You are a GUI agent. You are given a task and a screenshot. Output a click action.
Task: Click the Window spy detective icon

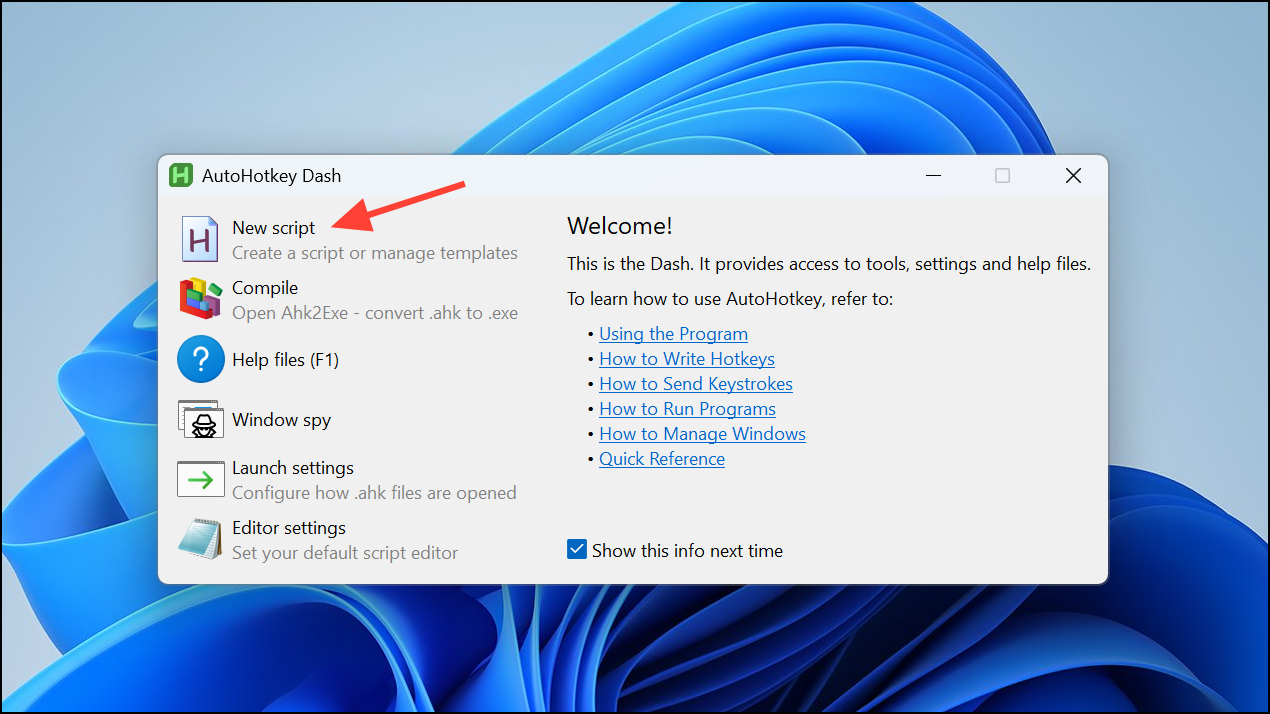click(x=200, y=419)
